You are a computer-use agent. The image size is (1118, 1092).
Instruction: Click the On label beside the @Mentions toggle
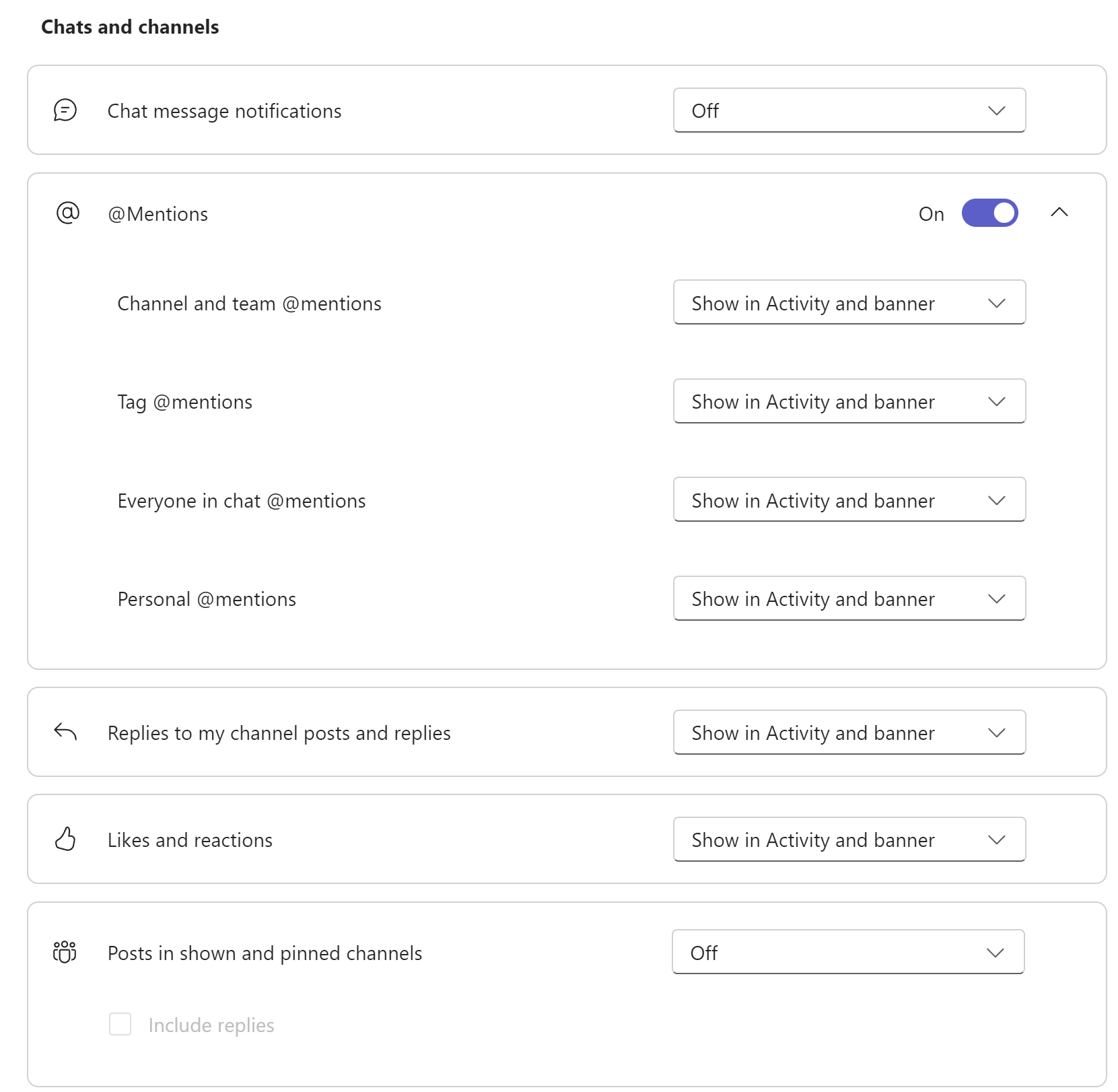click(931, 213)
